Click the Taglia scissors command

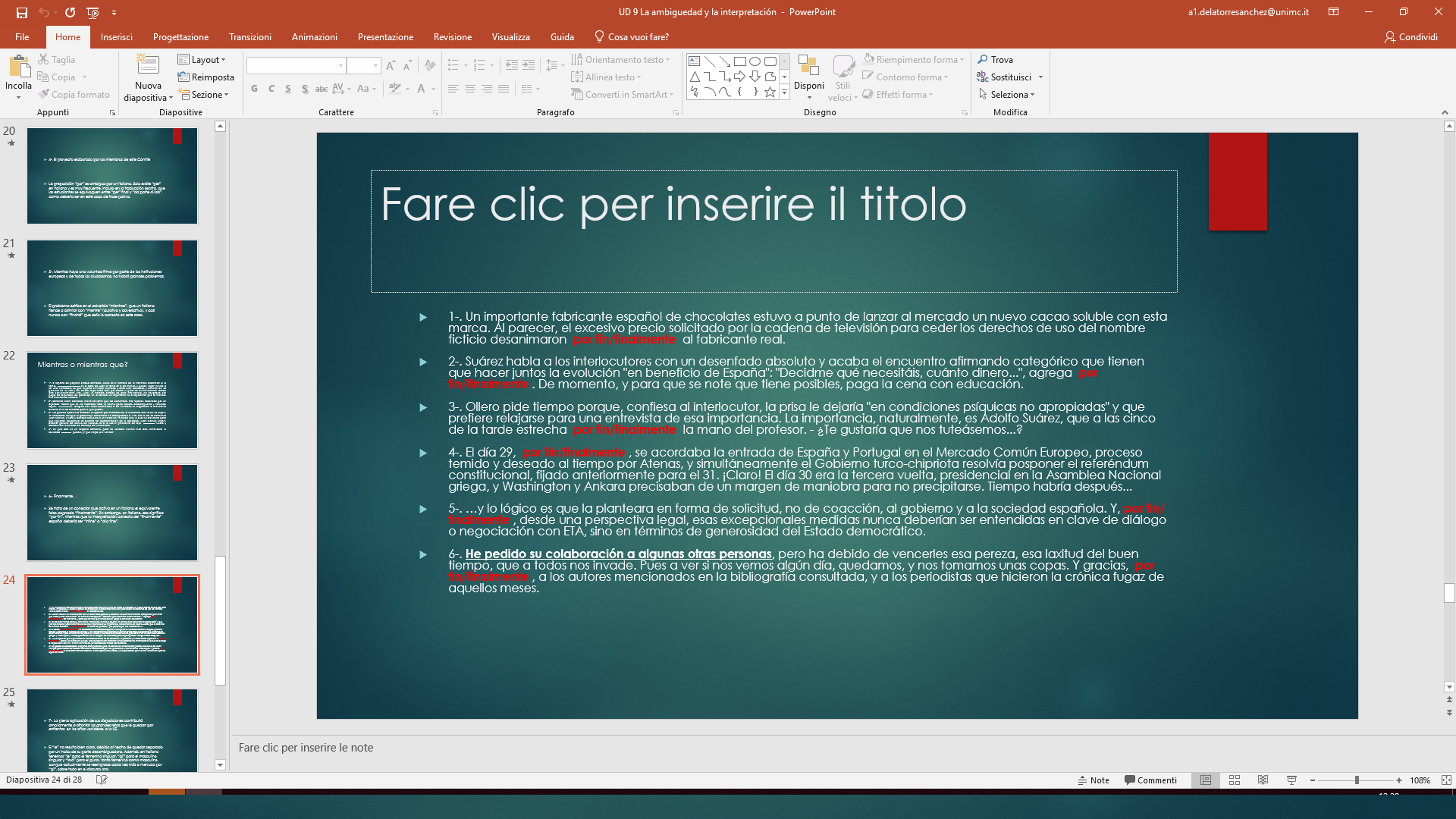pos(57,60)
